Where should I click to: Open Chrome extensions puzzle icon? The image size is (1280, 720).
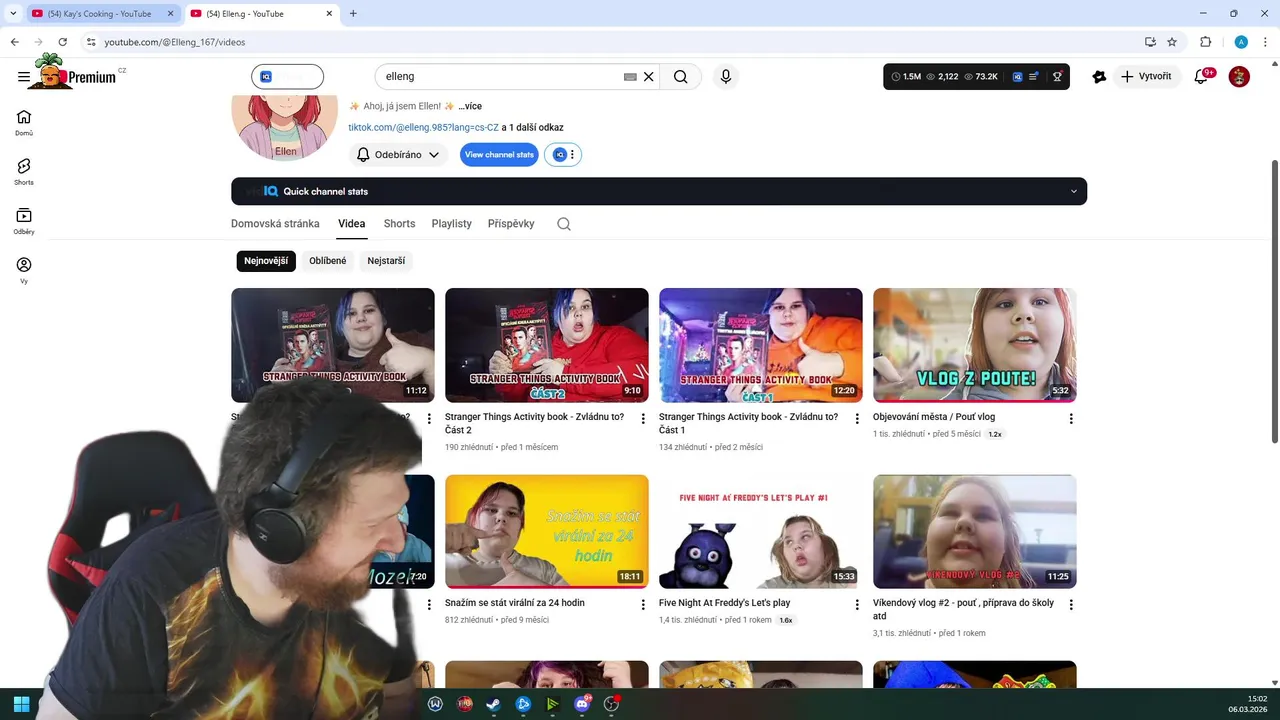(1205, 42)
